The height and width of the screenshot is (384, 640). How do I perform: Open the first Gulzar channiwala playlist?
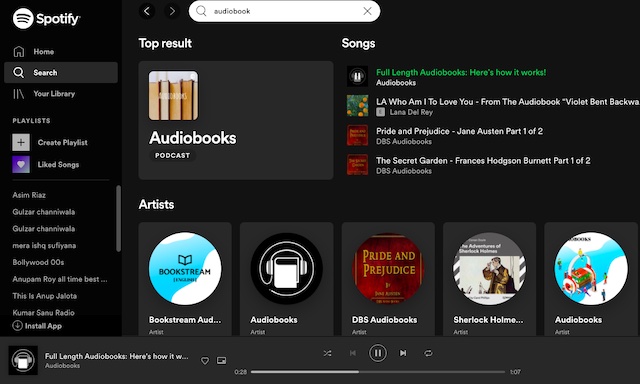44,212
